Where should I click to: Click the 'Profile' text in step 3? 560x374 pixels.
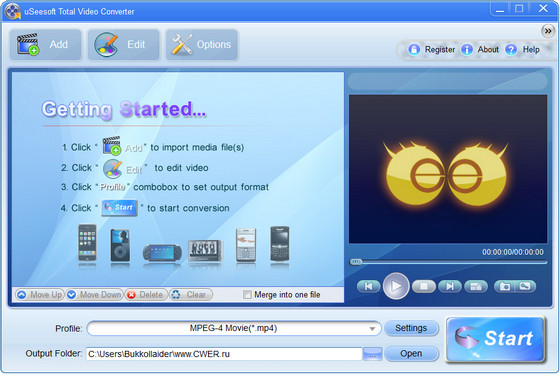click(x=113, y=187)
